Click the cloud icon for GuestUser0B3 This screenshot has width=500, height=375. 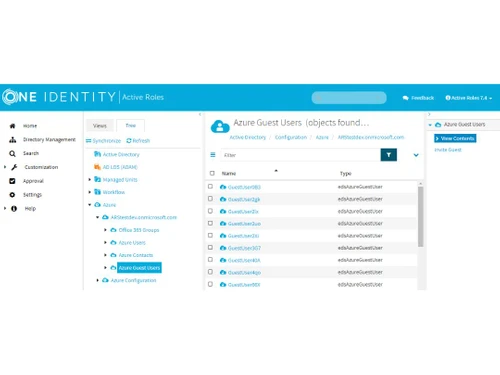point(223,187)
